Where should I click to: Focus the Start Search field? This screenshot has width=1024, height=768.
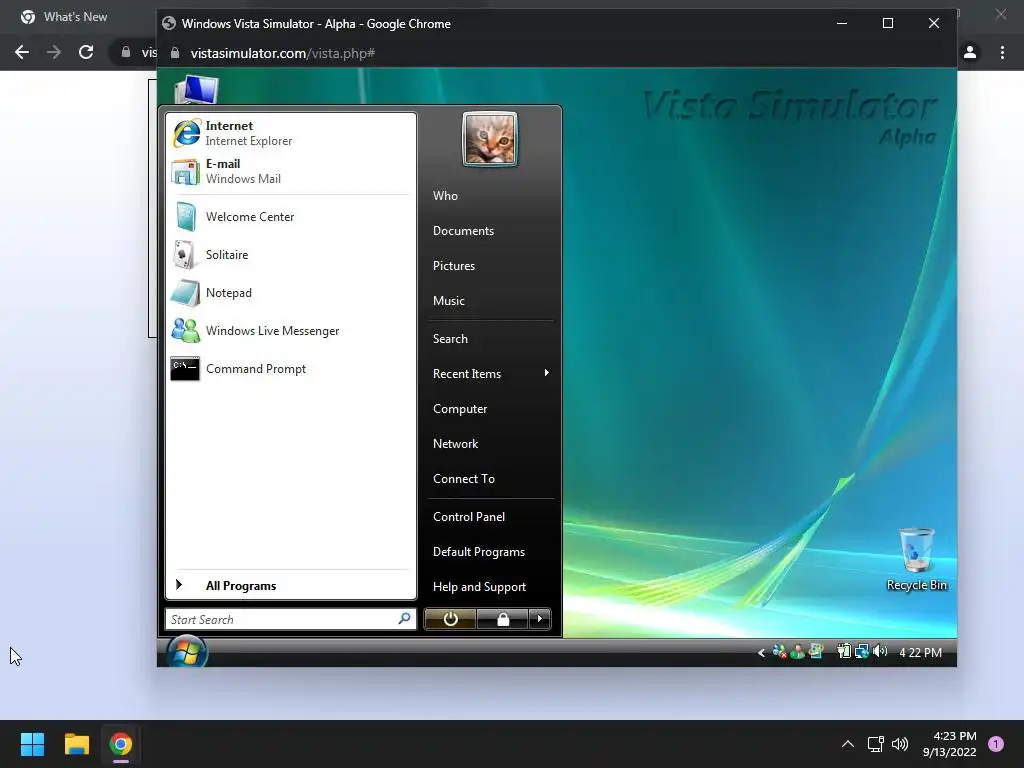[291, 619]
